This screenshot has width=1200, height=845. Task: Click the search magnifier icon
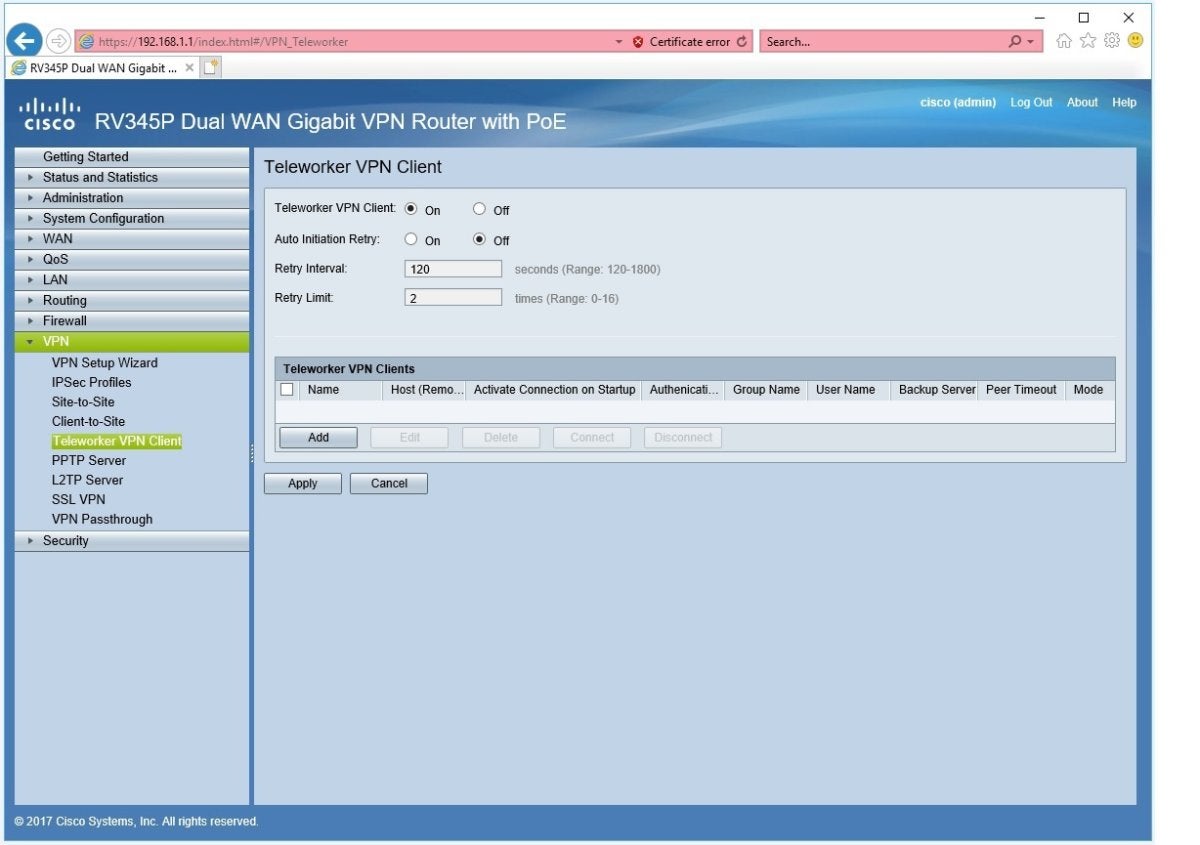(1015, 42)
